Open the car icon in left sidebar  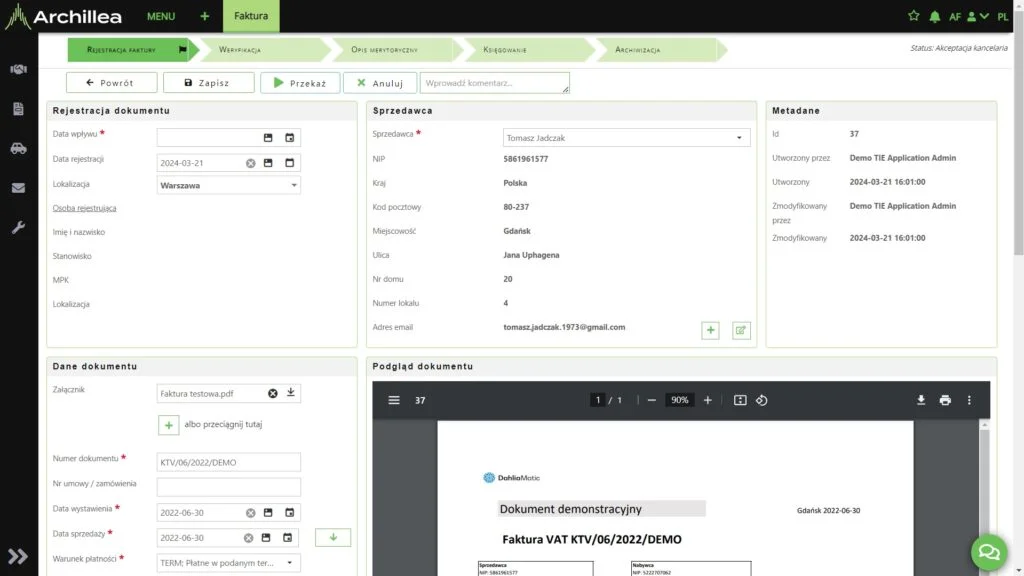click(x=18, y=148)
